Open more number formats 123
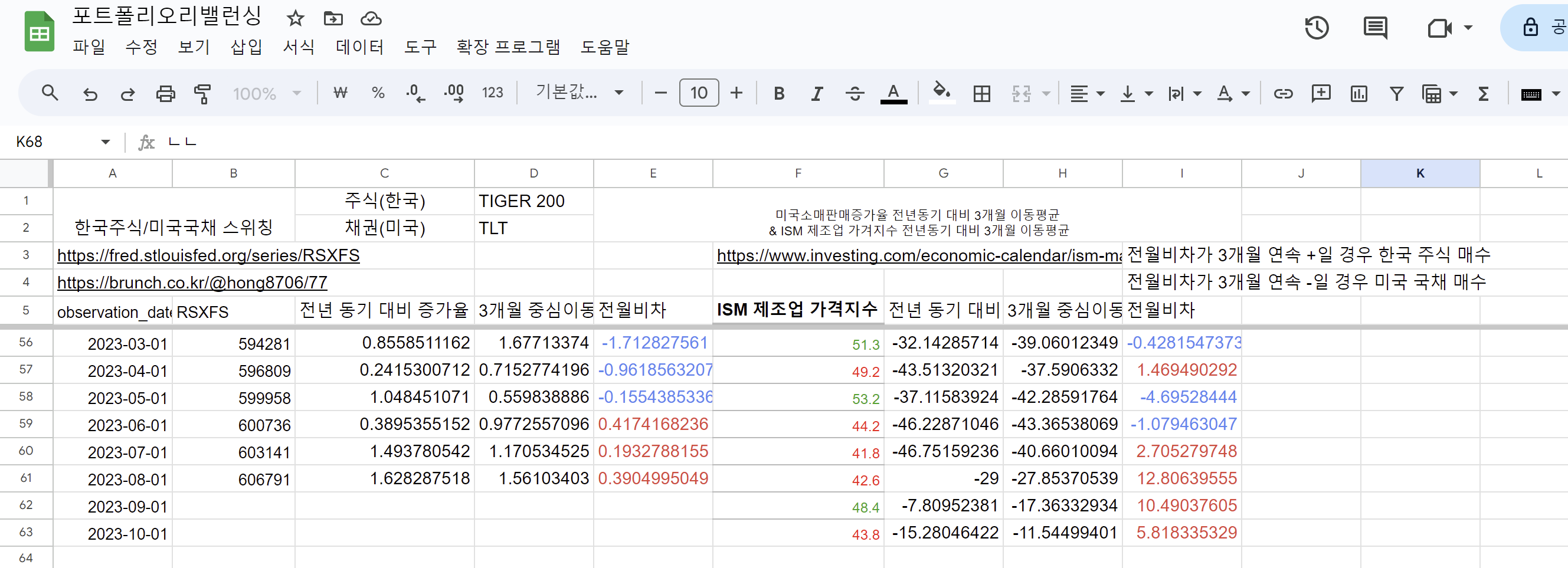Image resolution: width=1568 pixels, height=568 pixels. pyautogui.click(x=492, y=93)
